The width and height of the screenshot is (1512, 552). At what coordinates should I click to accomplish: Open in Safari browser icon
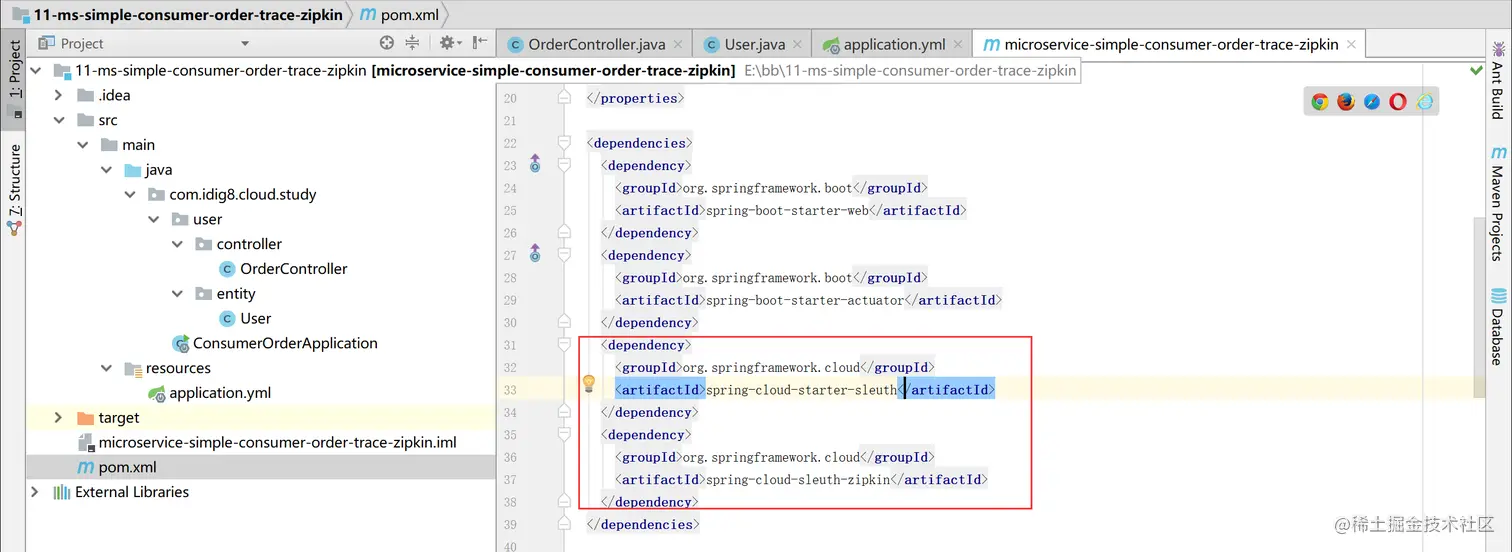point(1372,101)
